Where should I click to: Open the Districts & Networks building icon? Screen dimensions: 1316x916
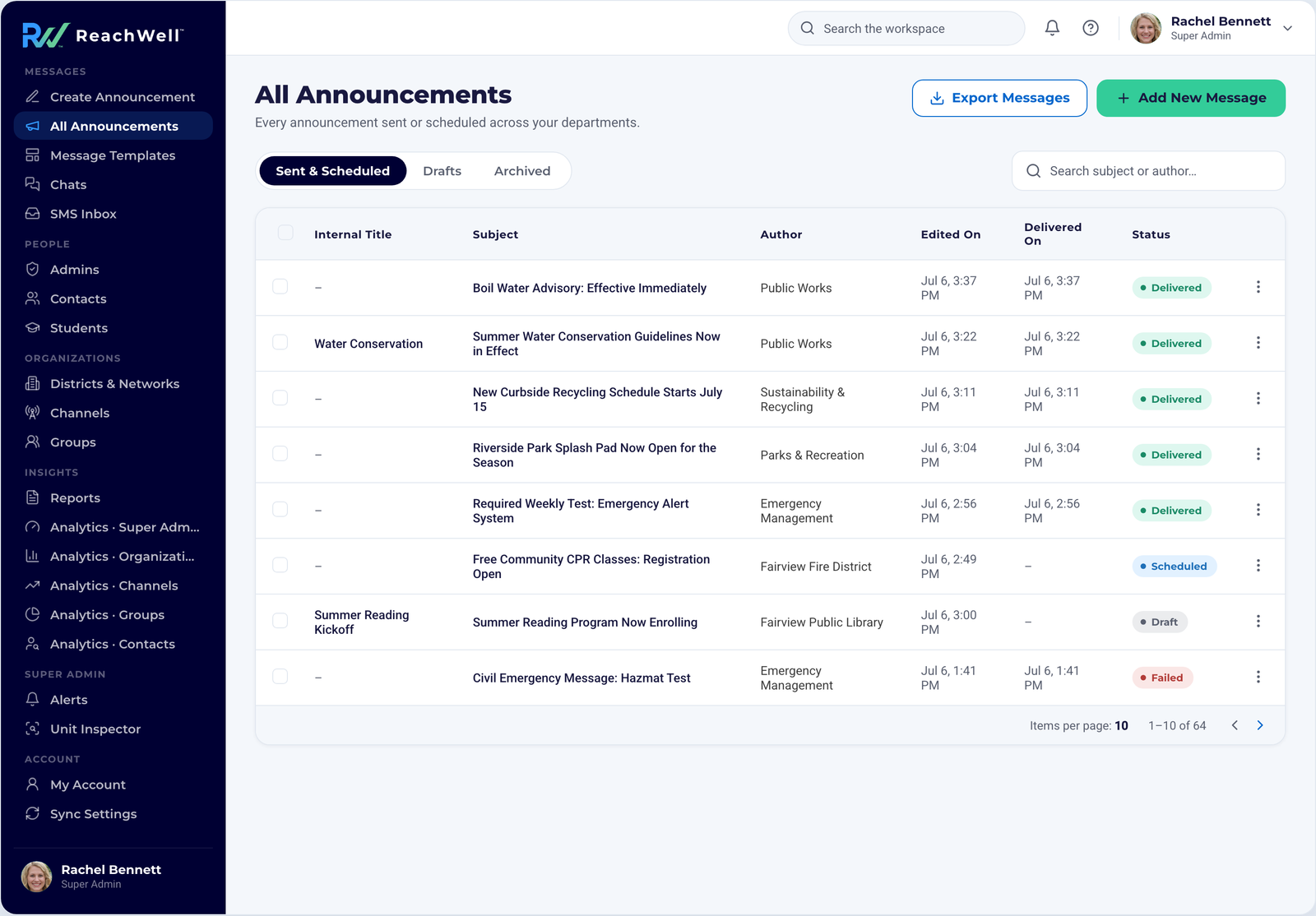pos(33,383)
